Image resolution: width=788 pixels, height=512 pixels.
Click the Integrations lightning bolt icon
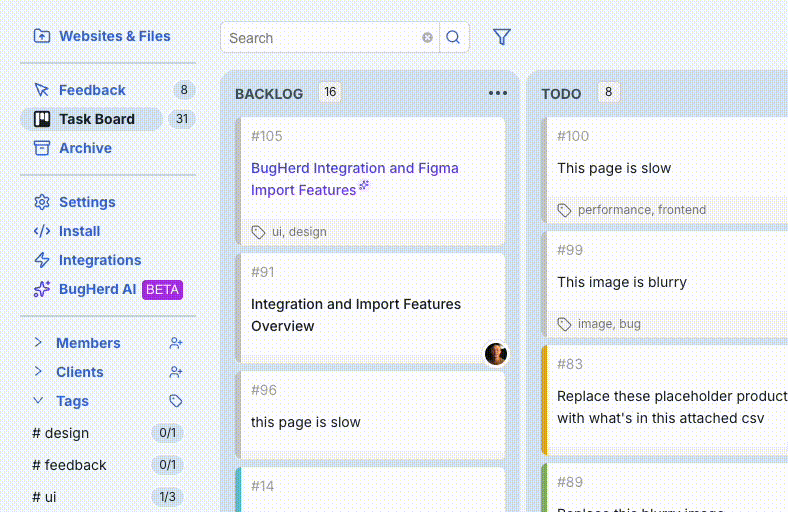point(42,260)
